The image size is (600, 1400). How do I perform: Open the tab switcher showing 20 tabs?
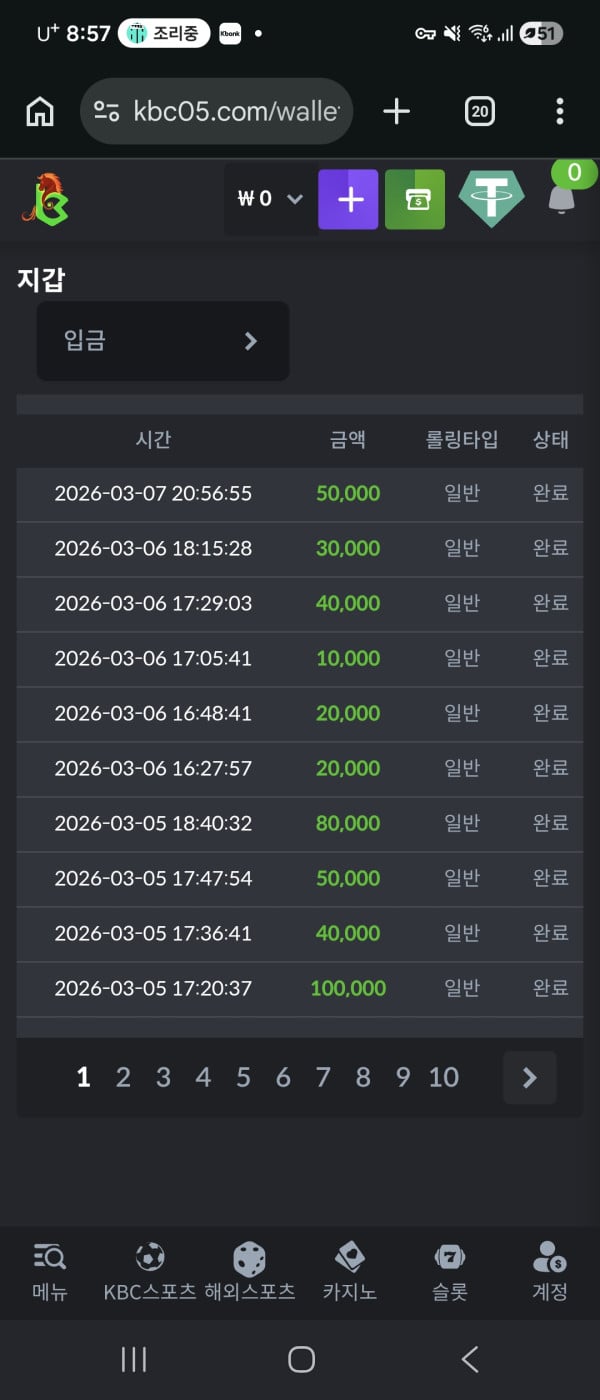coord(480,111)
